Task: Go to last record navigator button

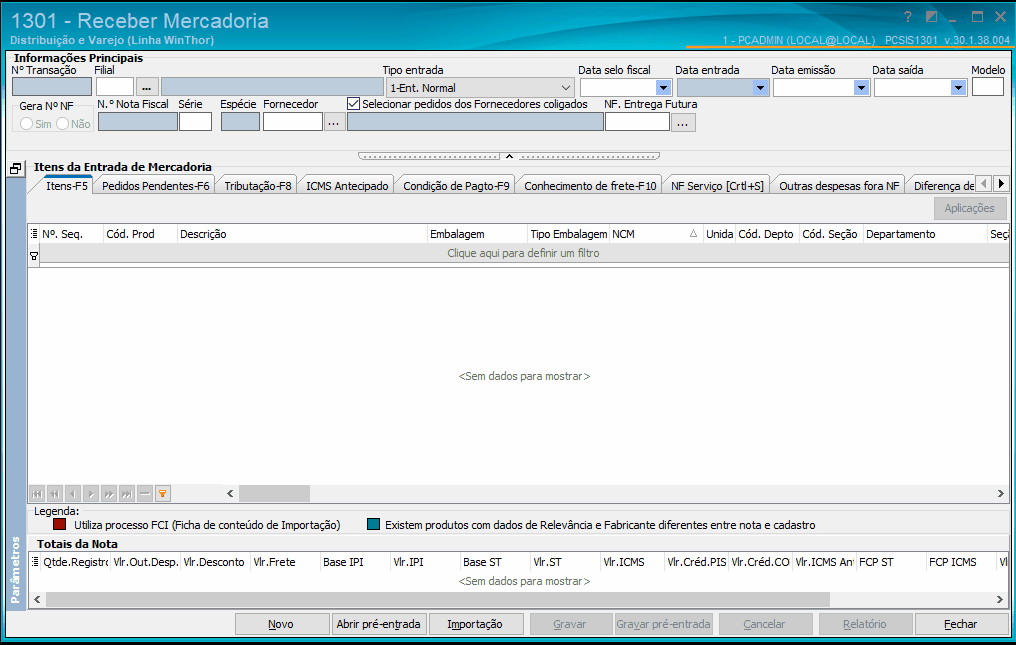Action: 127,494
